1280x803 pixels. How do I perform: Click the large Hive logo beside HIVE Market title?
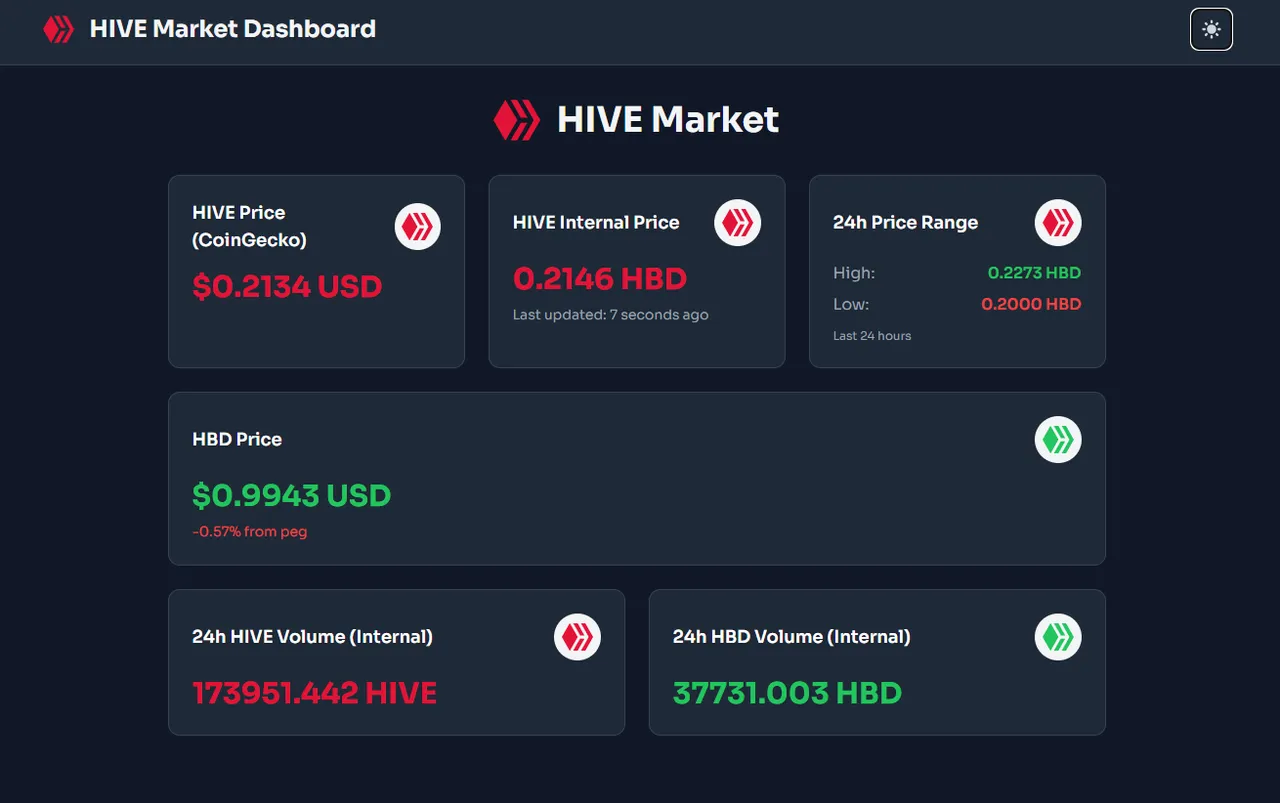click(x=517, y=120)
